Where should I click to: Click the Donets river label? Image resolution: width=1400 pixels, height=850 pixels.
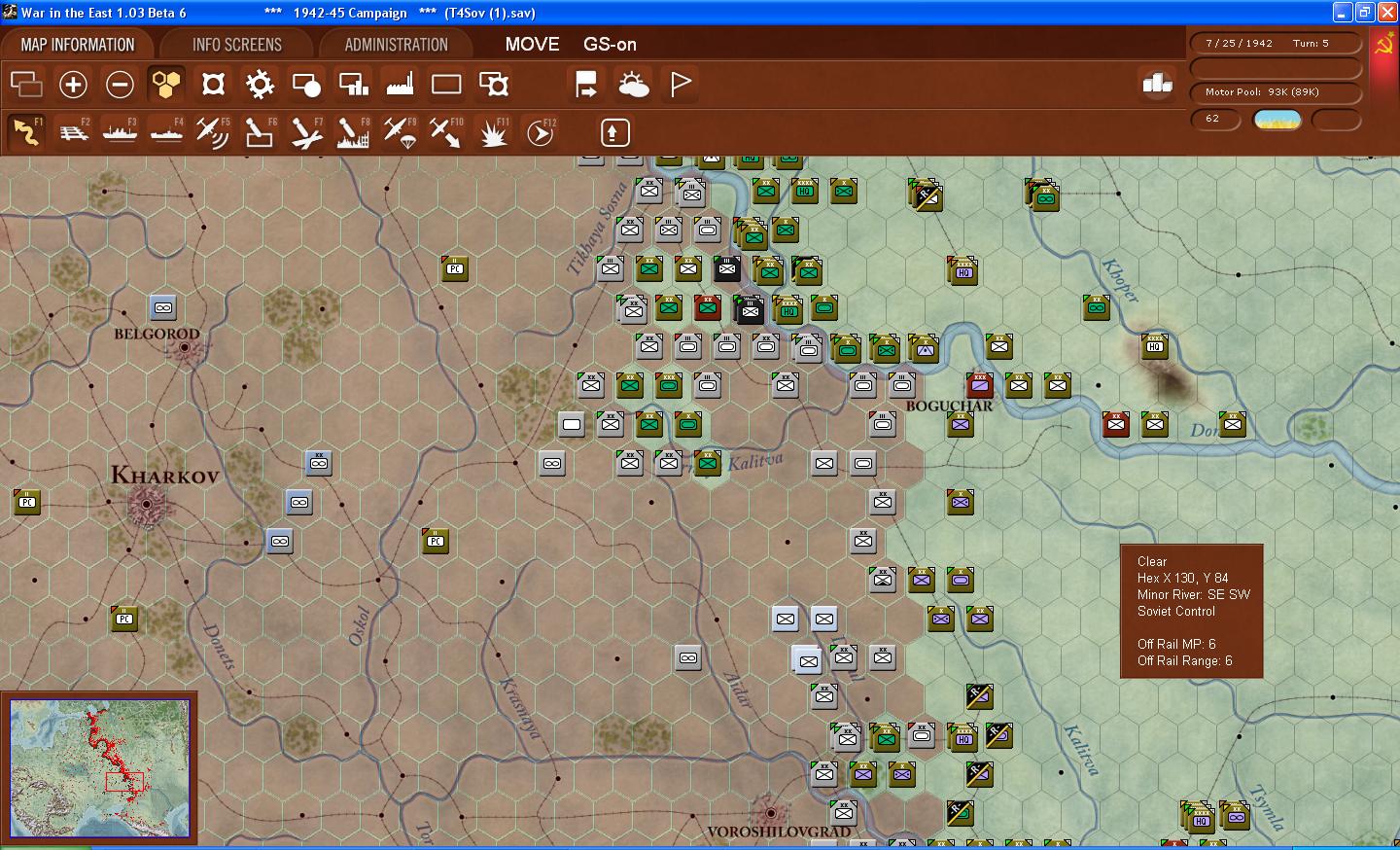click(x=219, y=647)
